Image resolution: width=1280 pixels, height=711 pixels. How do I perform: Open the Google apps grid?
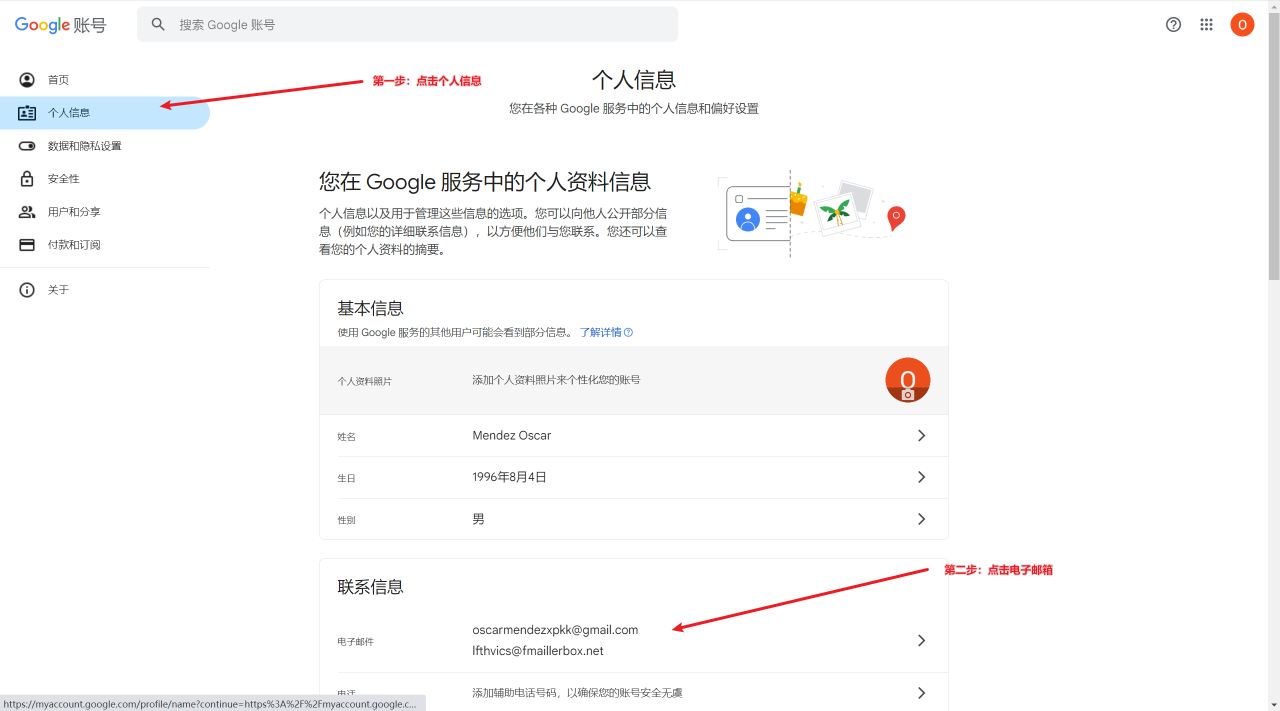coord(1206,25)
